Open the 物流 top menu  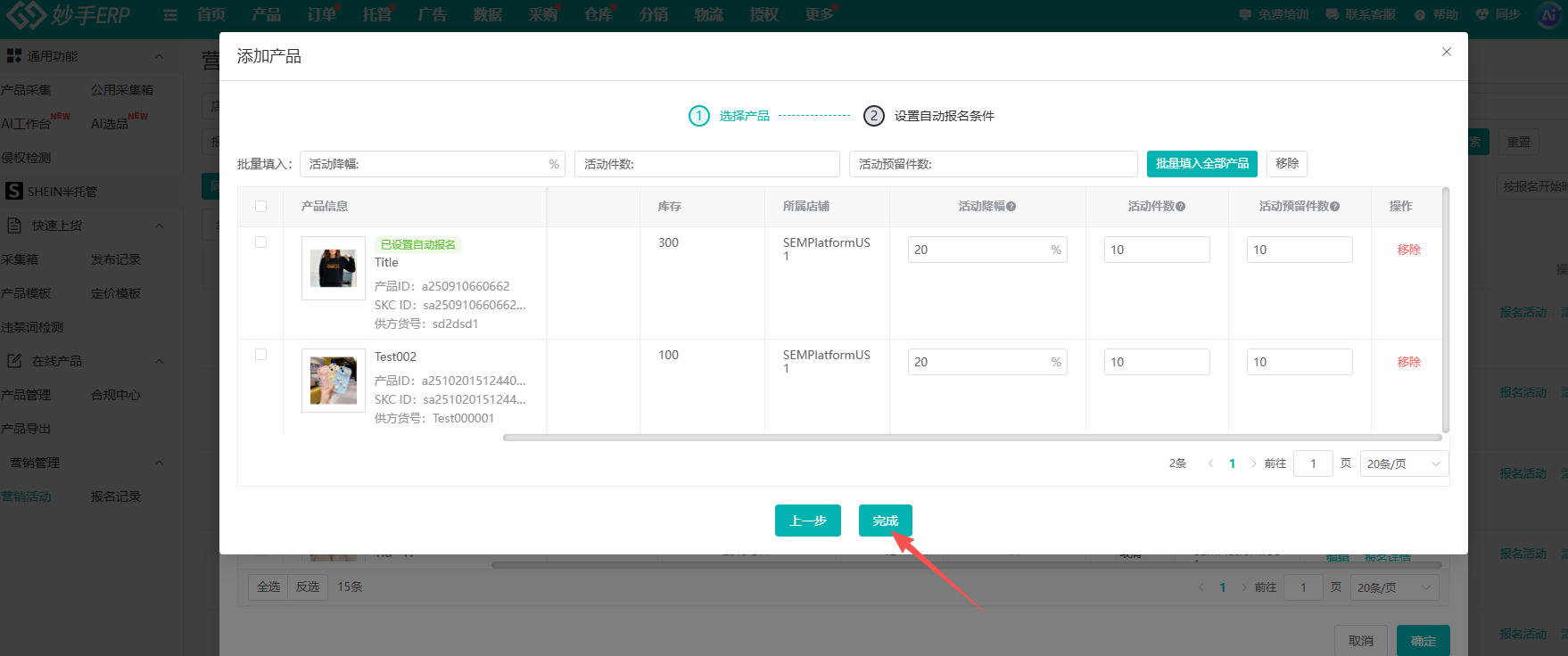click(708, 14)
